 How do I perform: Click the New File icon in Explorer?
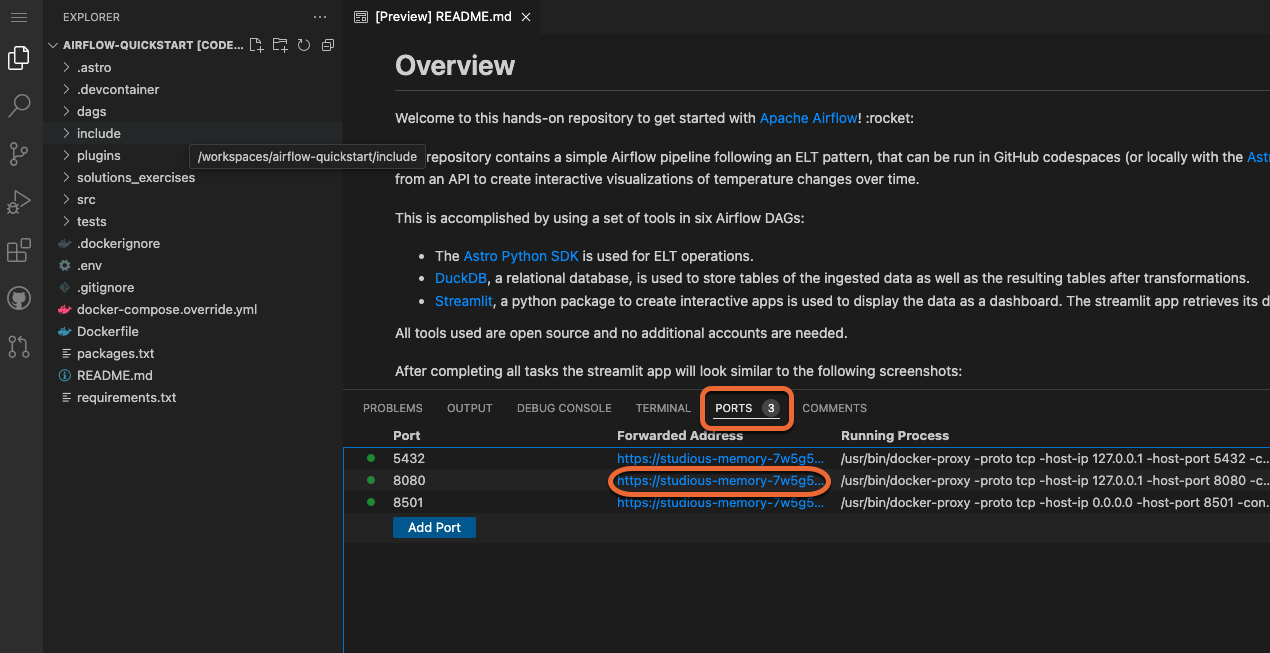pyautogui.click(x=256, y=44)
